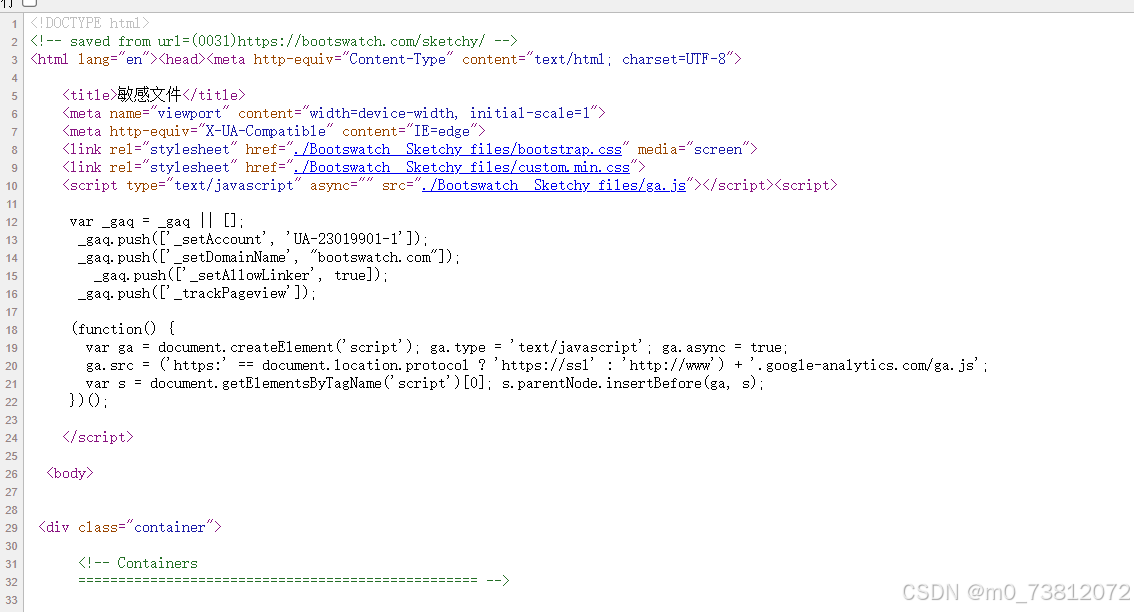Click line number 10 in the gutter
Viewport: 1134px width, 612px height.
click(x=12, y=186)
